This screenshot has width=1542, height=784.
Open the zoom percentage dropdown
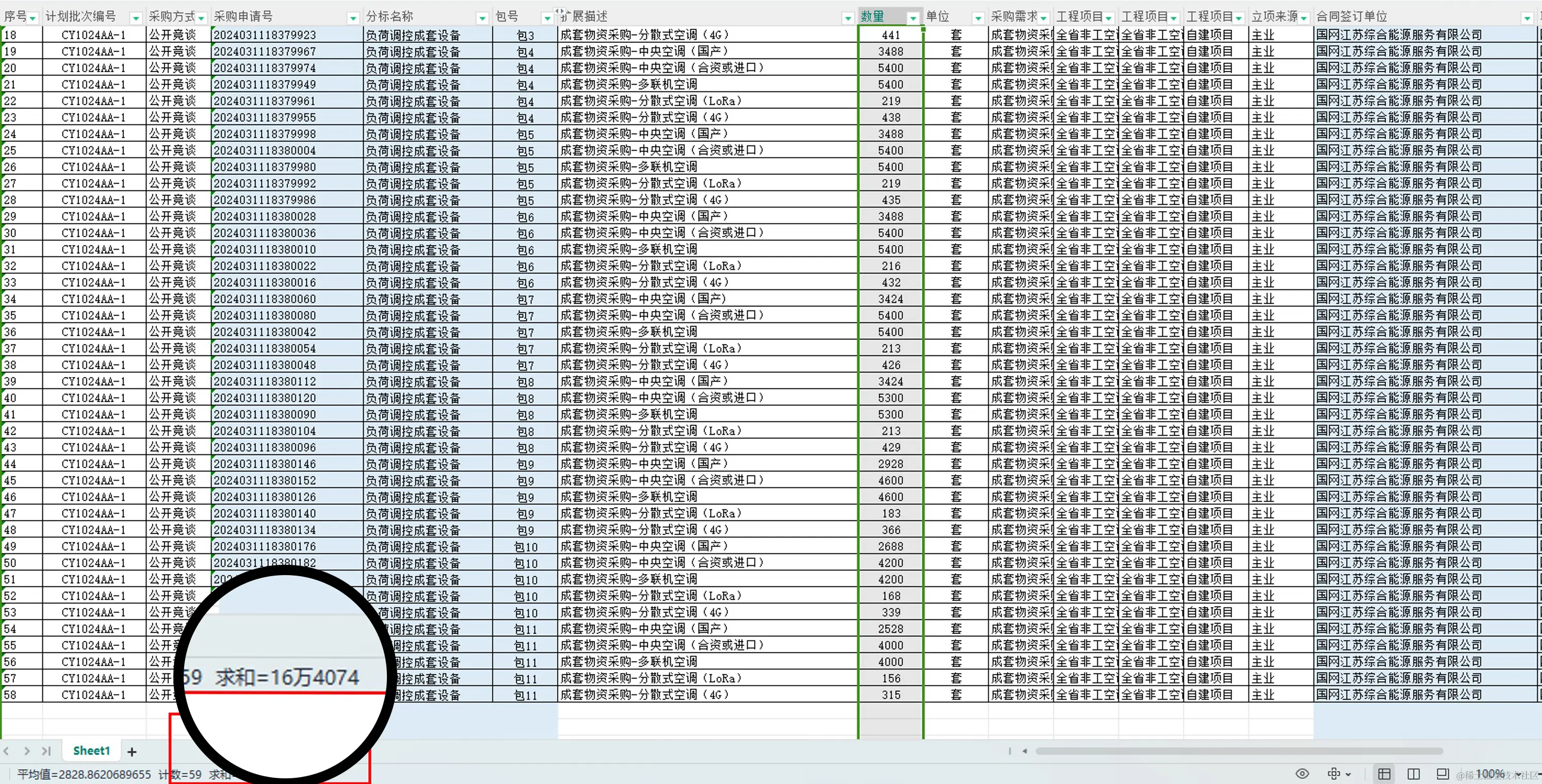1490,774
